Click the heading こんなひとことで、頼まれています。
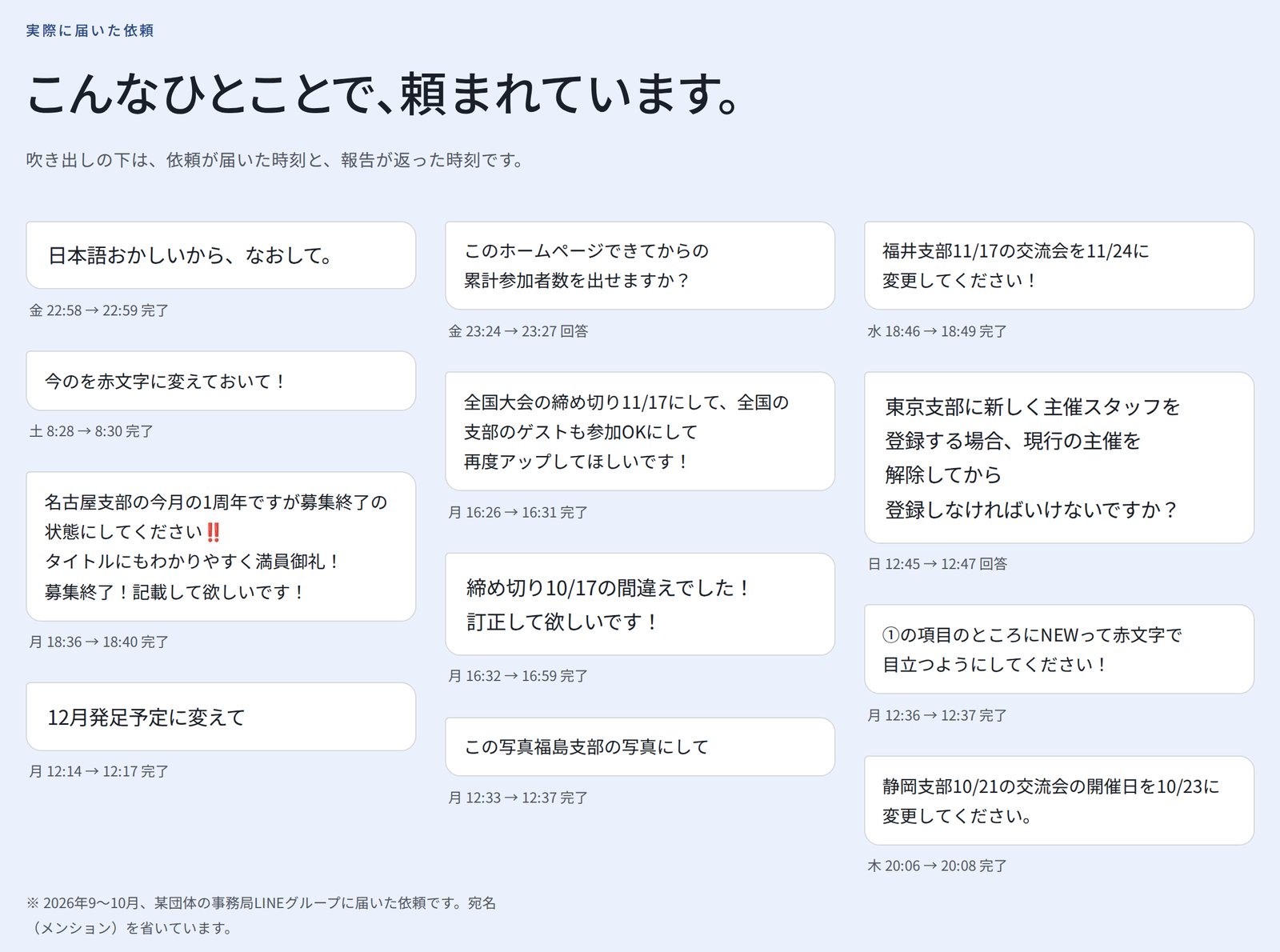1280x952 pixels. coord(384,94)
